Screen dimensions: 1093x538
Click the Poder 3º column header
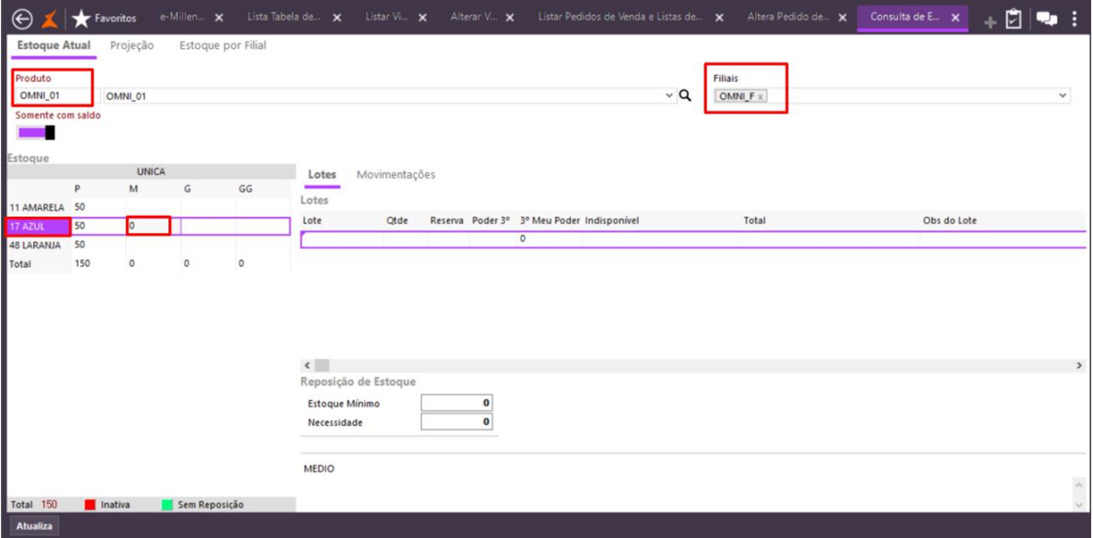(492, 220)
